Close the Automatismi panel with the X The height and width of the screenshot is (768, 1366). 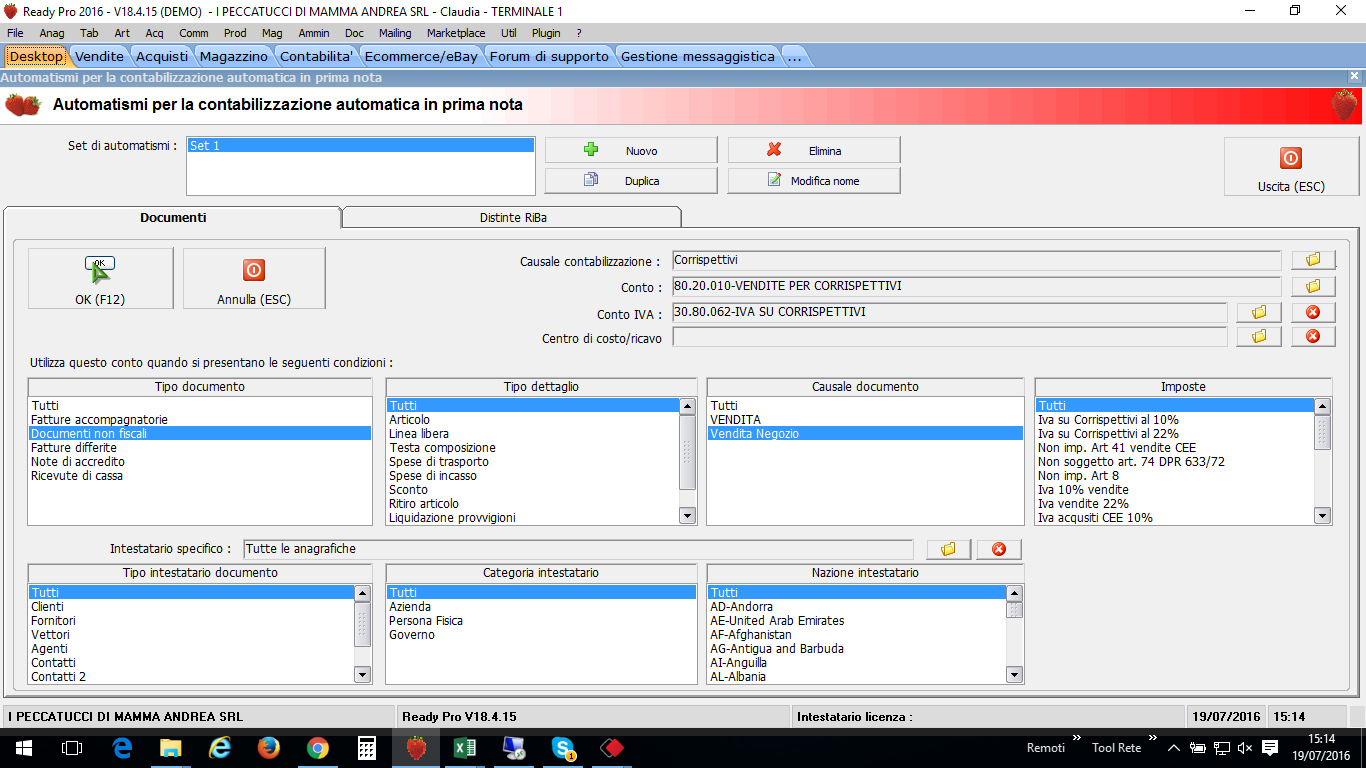pyautogui.click(x=1354, y=76)
